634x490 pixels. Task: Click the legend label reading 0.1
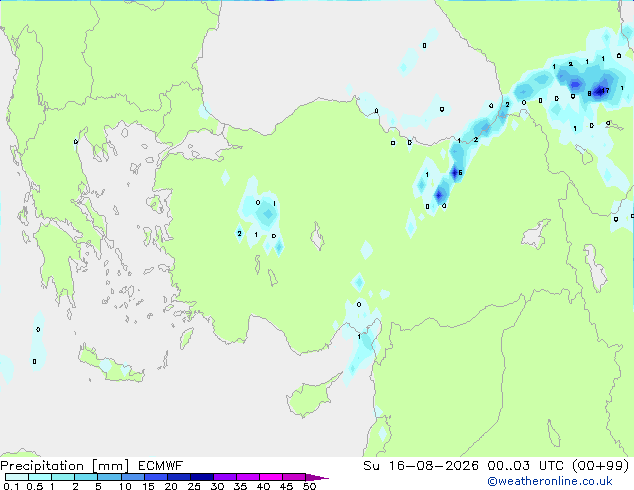pos(11,486)
